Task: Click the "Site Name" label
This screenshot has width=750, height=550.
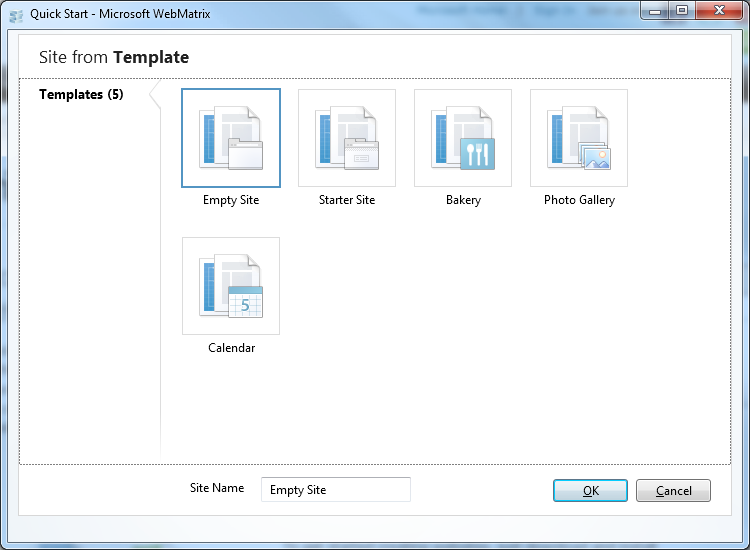Action: [x=217, y=488]
